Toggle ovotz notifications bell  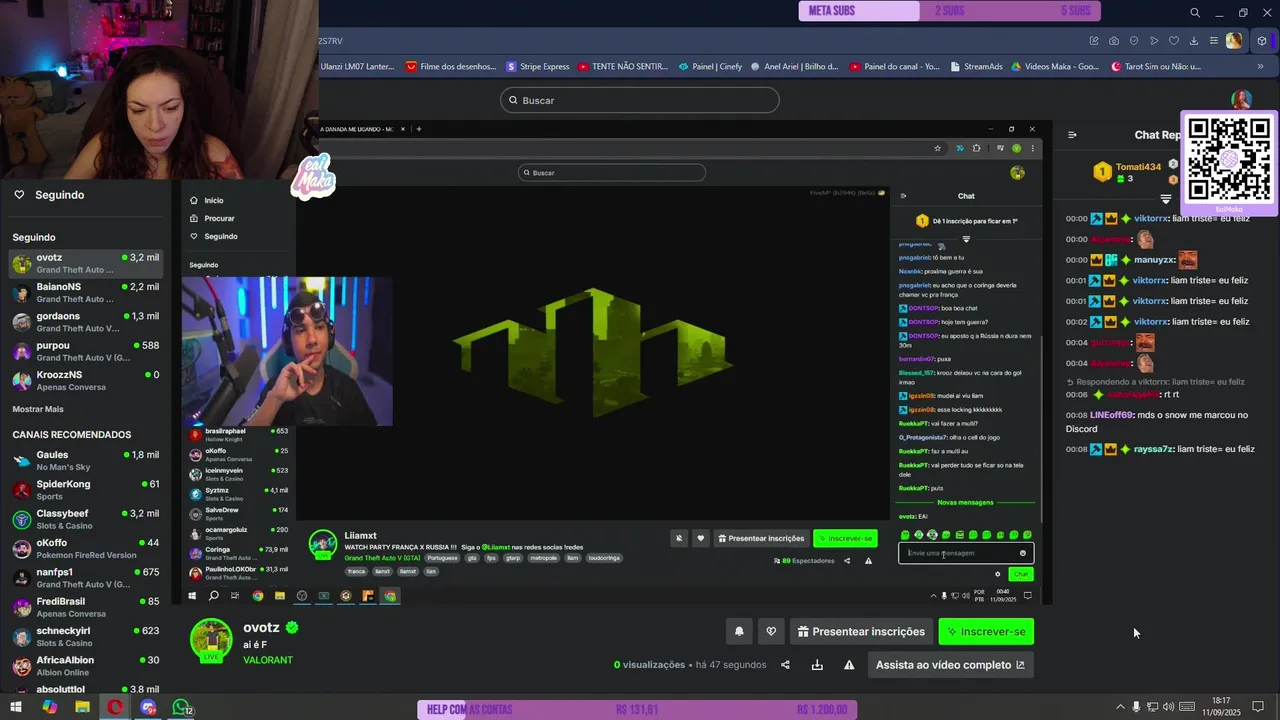[739, 632]
